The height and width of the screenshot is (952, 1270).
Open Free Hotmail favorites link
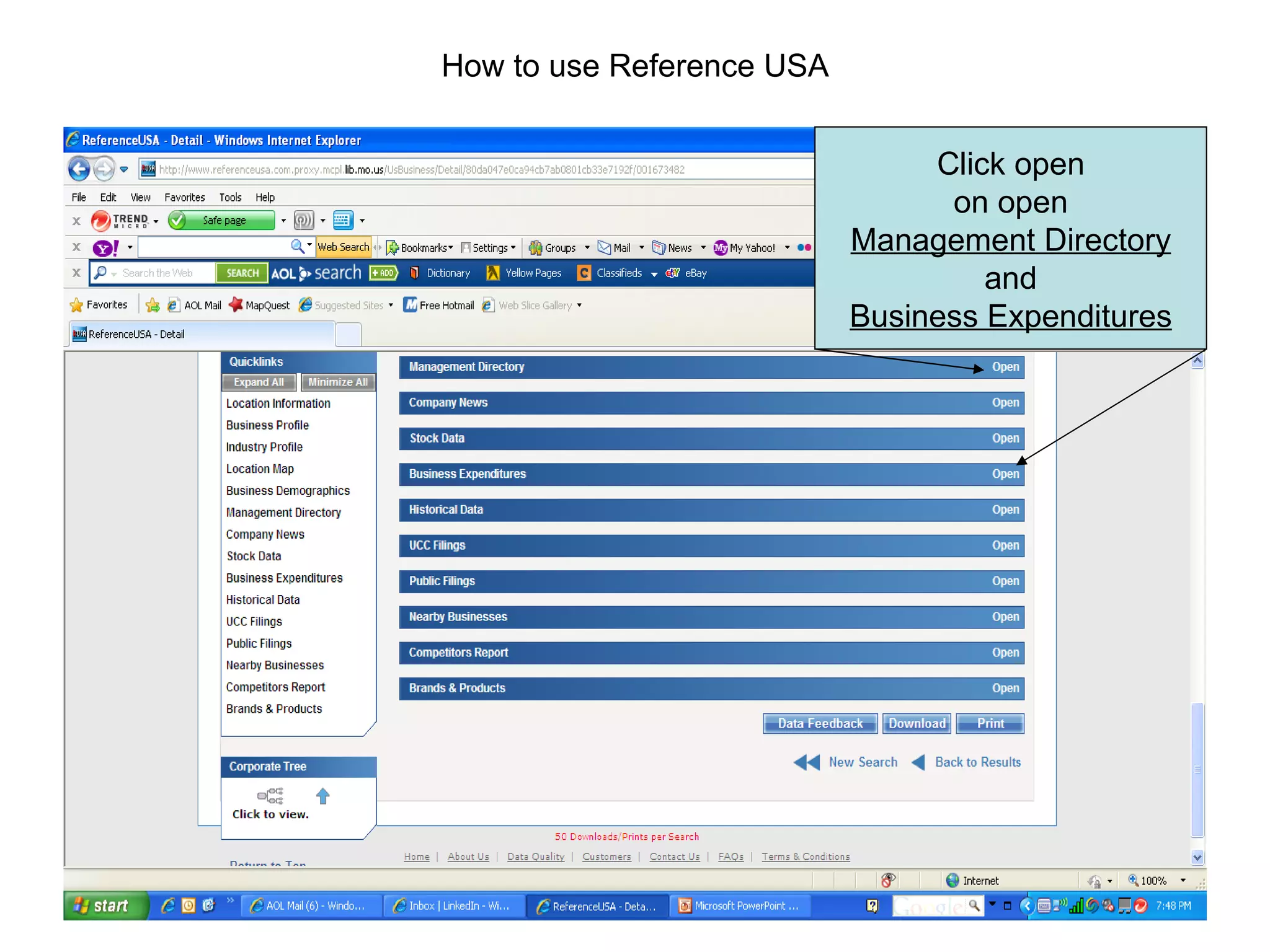439,305
